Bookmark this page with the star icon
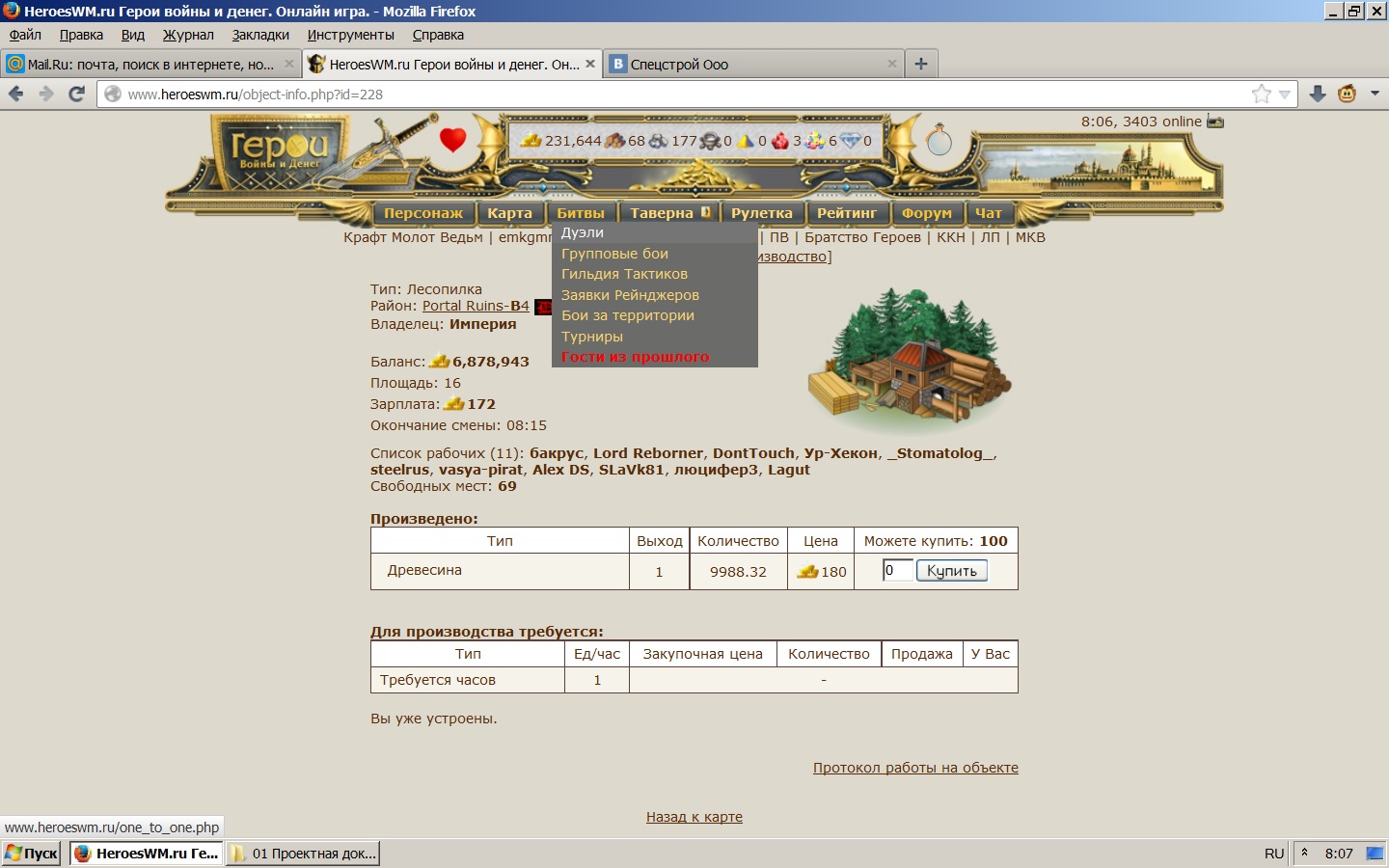Screen dimensions: 1389x868 [x=1261, y=94]
